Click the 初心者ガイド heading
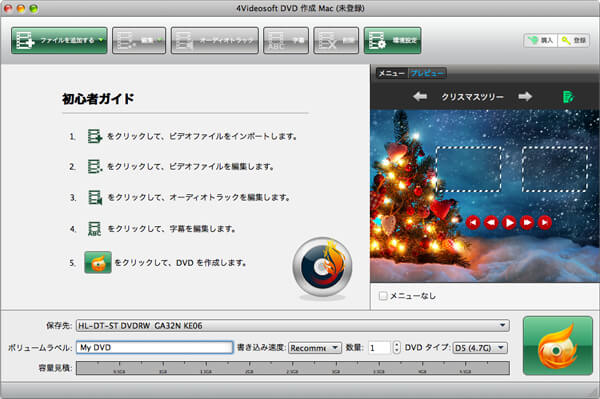Viewport: 600px width, 399px height. point(98,99)
